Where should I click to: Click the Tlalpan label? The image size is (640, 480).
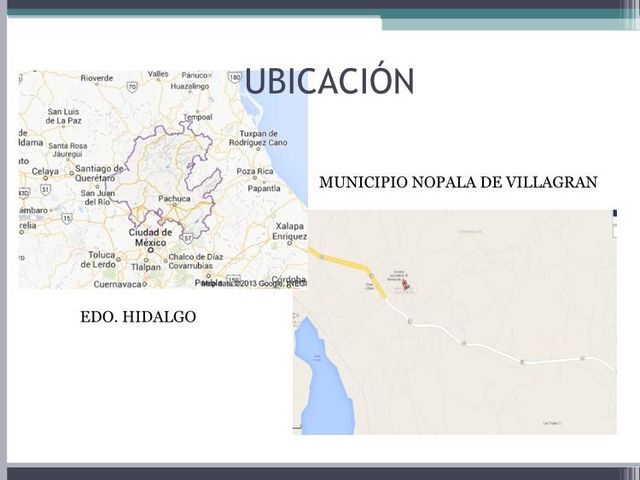(x=146, y=267)
